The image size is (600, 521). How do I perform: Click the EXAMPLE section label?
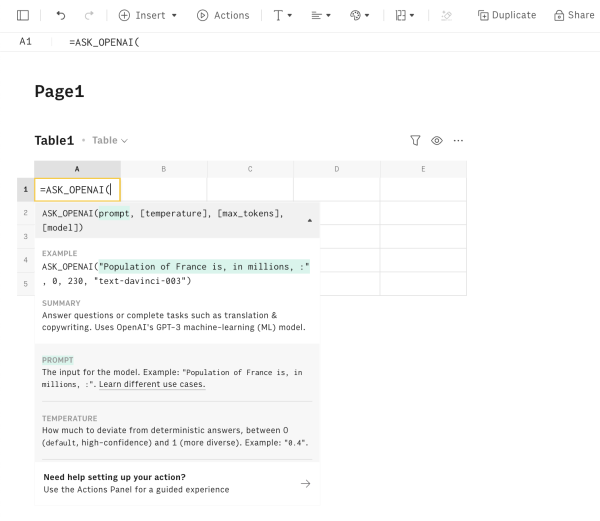pyautogui.click(x=59, y=253)
